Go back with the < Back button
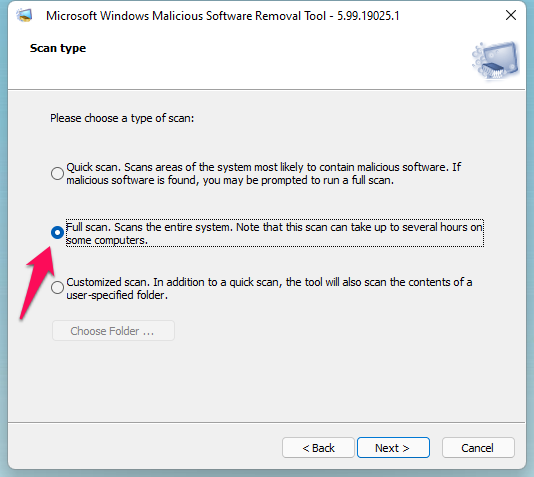Viewport: 534px width, 477px height. (318, 448)
